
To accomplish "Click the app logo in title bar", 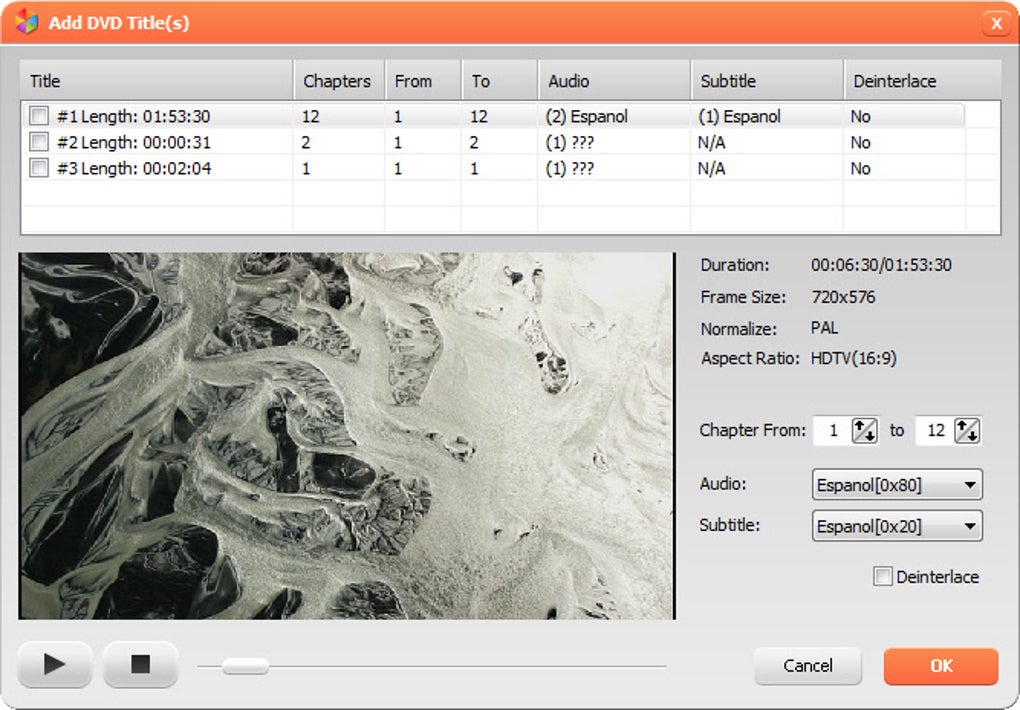I will tap(26, 22).
